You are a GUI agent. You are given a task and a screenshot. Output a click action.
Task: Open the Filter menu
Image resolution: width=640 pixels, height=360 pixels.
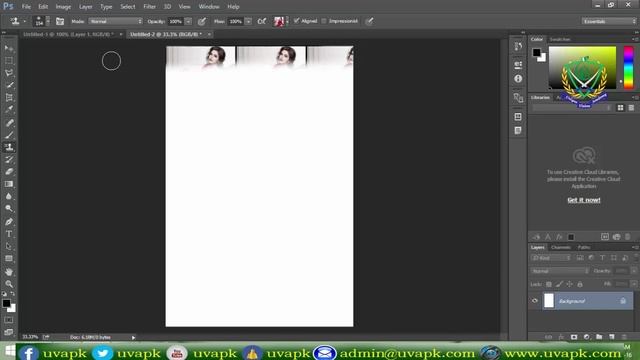(149, 7)
